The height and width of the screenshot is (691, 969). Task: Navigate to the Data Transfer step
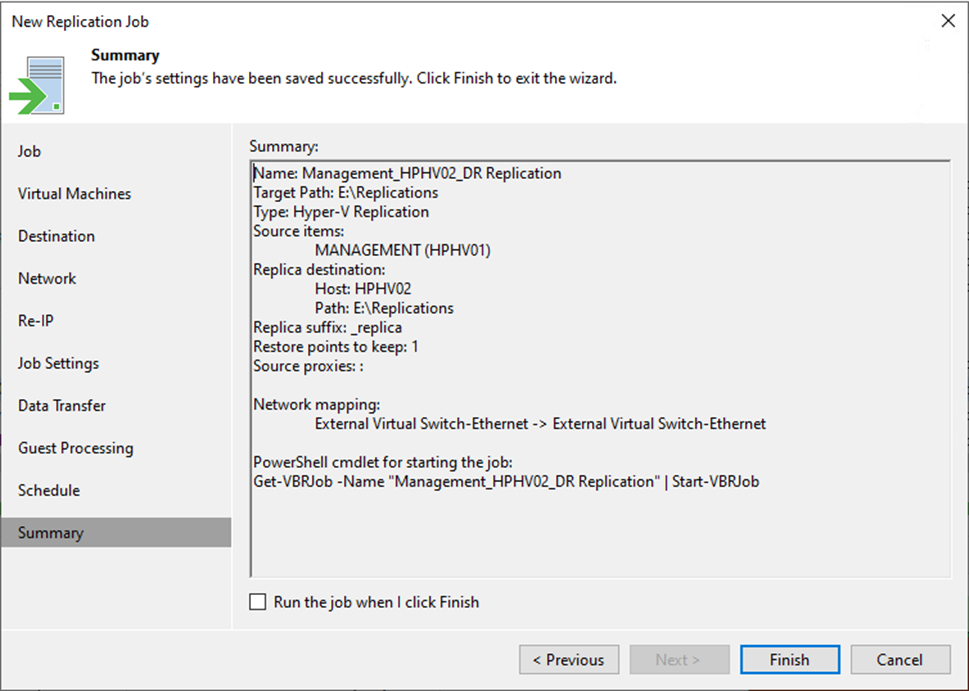pos(61,406)
